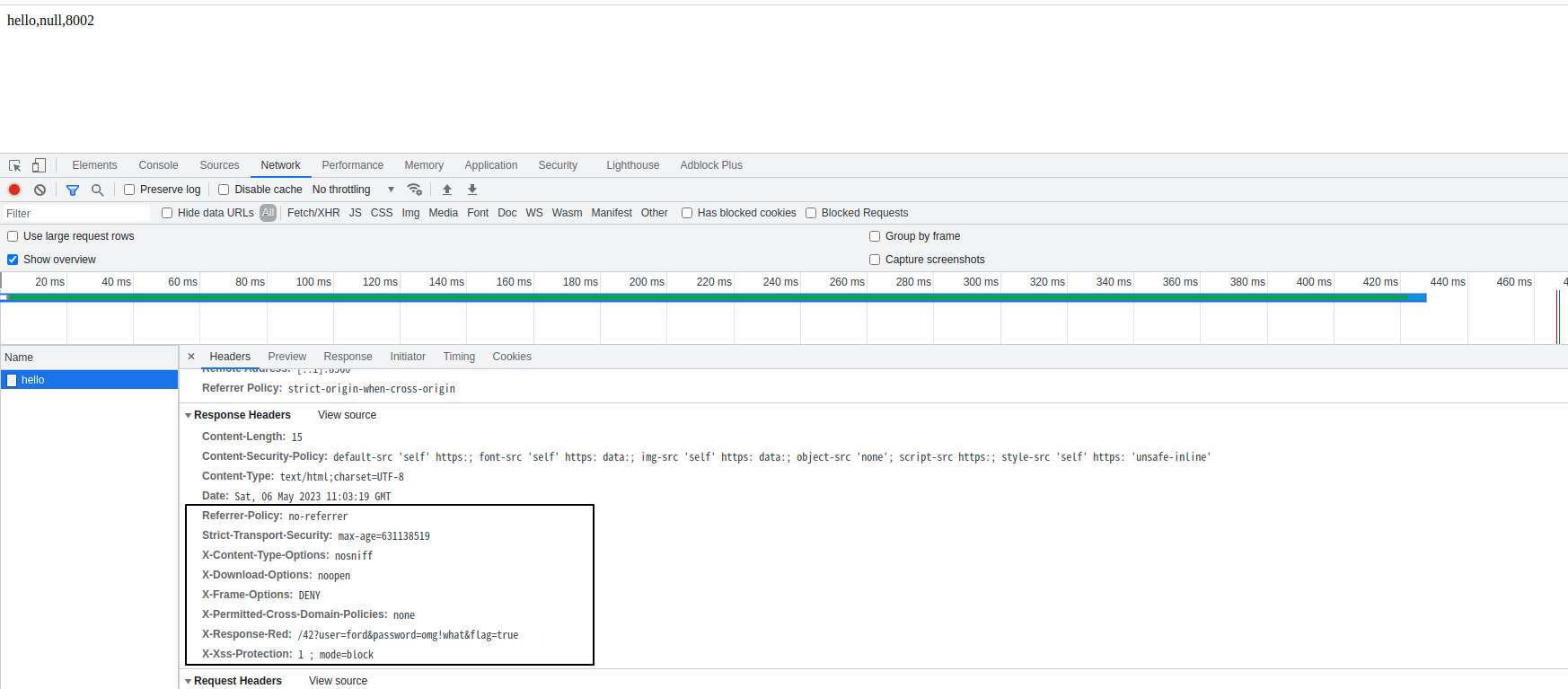1568x689 pixels.
Task: Filter requests by WS type
Action: click(x=534, y=213)
